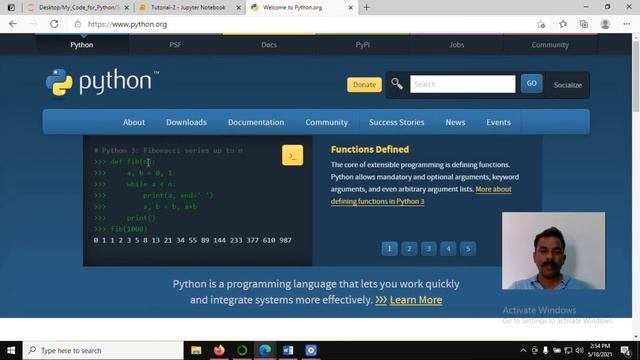This screenshot has height=360, width=640.
Task: Click the address bar URL
Action: (127, 24)
